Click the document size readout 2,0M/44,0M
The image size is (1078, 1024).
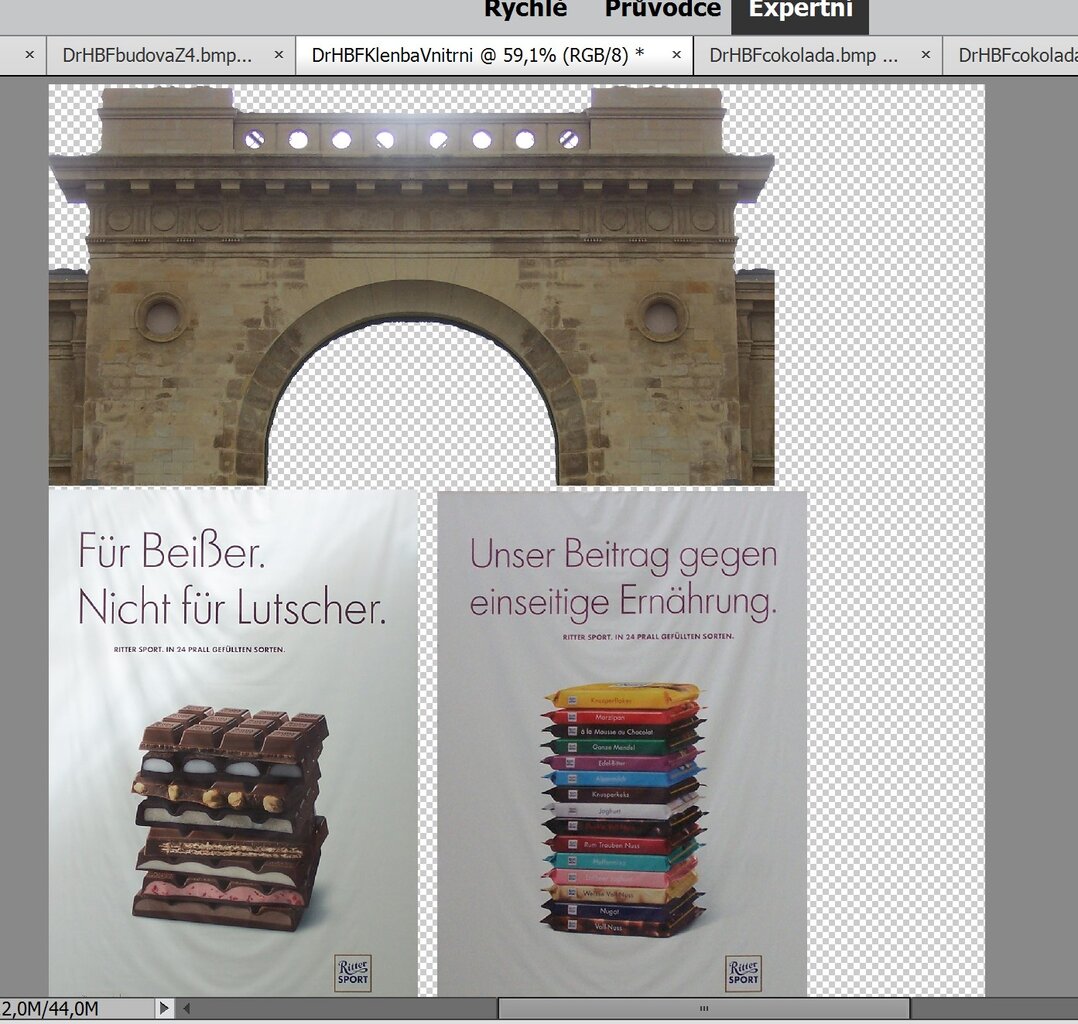tap(50, 1009)
